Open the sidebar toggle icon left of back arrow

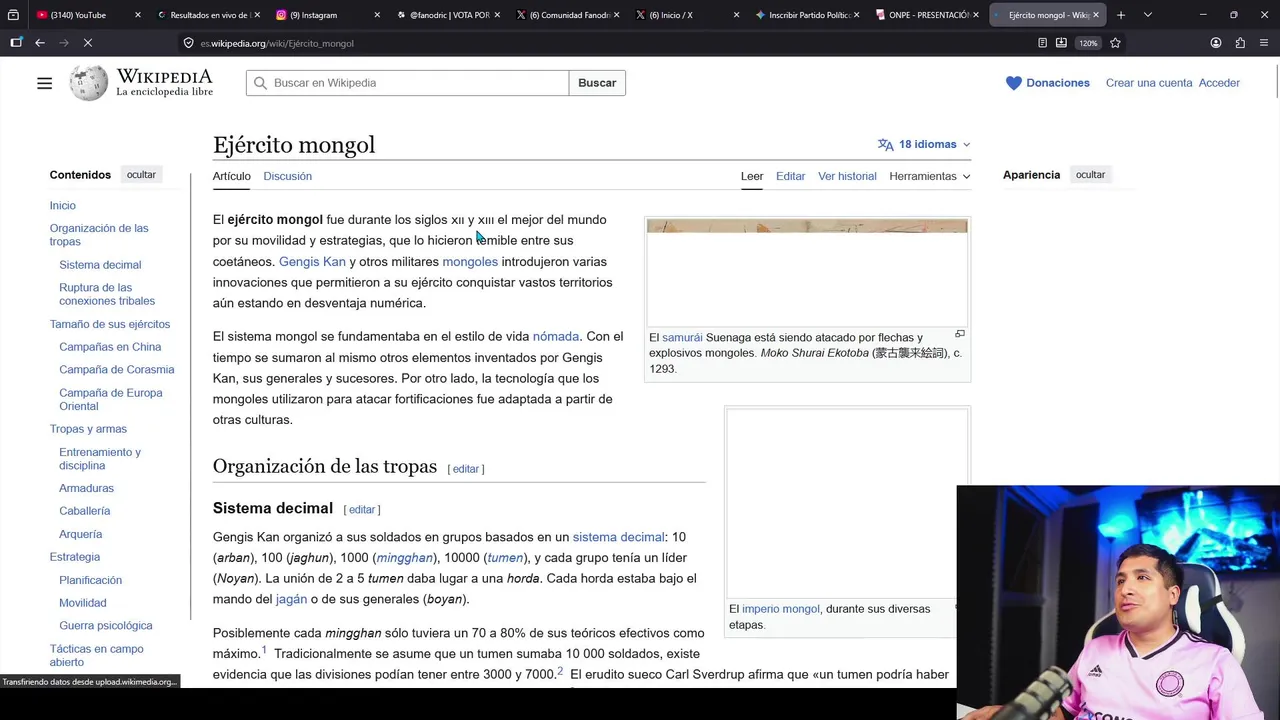pyautogui.click(x=16, y=43)
